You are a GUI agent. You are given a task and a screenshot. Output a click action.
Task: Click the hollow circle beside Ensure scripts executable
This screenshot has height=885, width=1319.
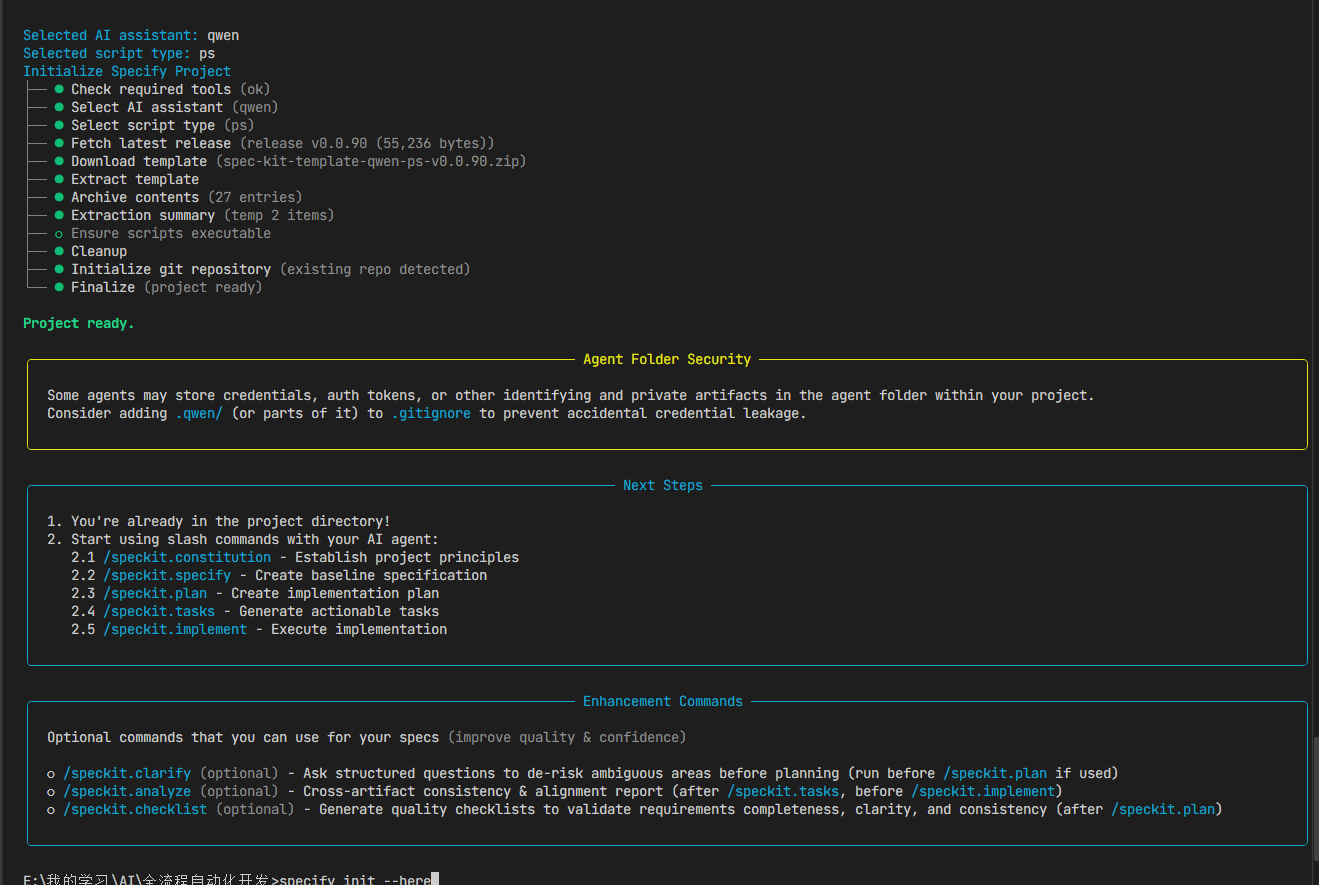(59, 234)
